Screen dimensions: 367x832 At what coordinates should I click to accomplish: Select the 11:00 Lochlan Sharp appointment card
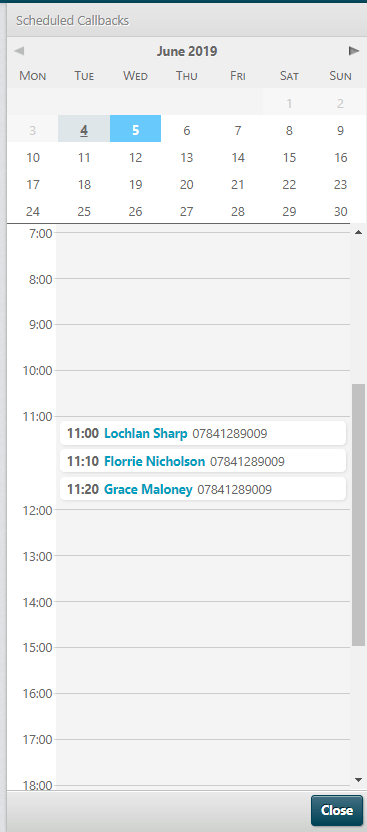pos(203,433)
